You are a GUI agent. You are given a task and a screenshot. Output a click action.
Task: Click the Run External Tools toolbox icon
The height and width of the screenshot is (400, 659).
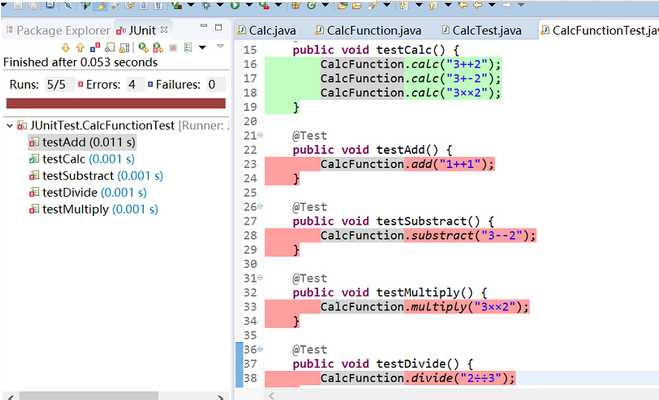(264, 5)
